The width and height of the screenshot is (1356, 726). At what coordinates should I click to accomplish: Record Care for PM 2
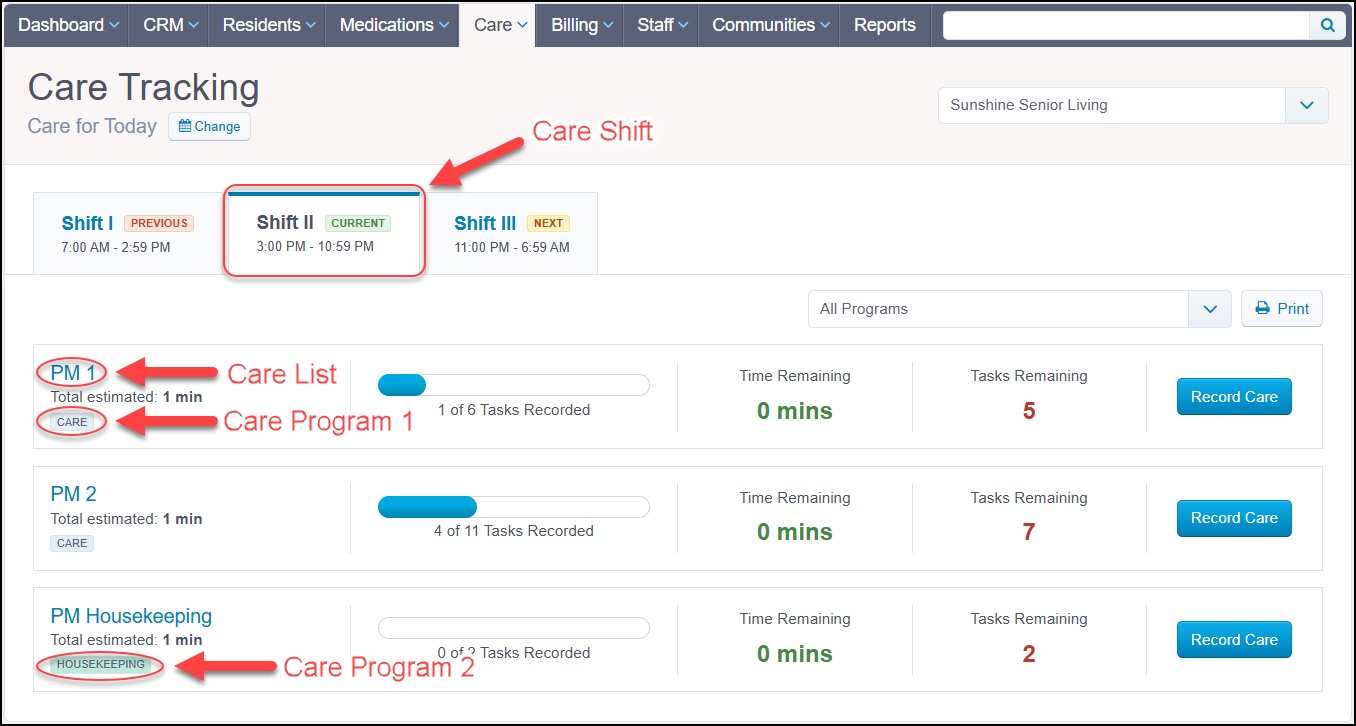click(x=1234, y=518)
